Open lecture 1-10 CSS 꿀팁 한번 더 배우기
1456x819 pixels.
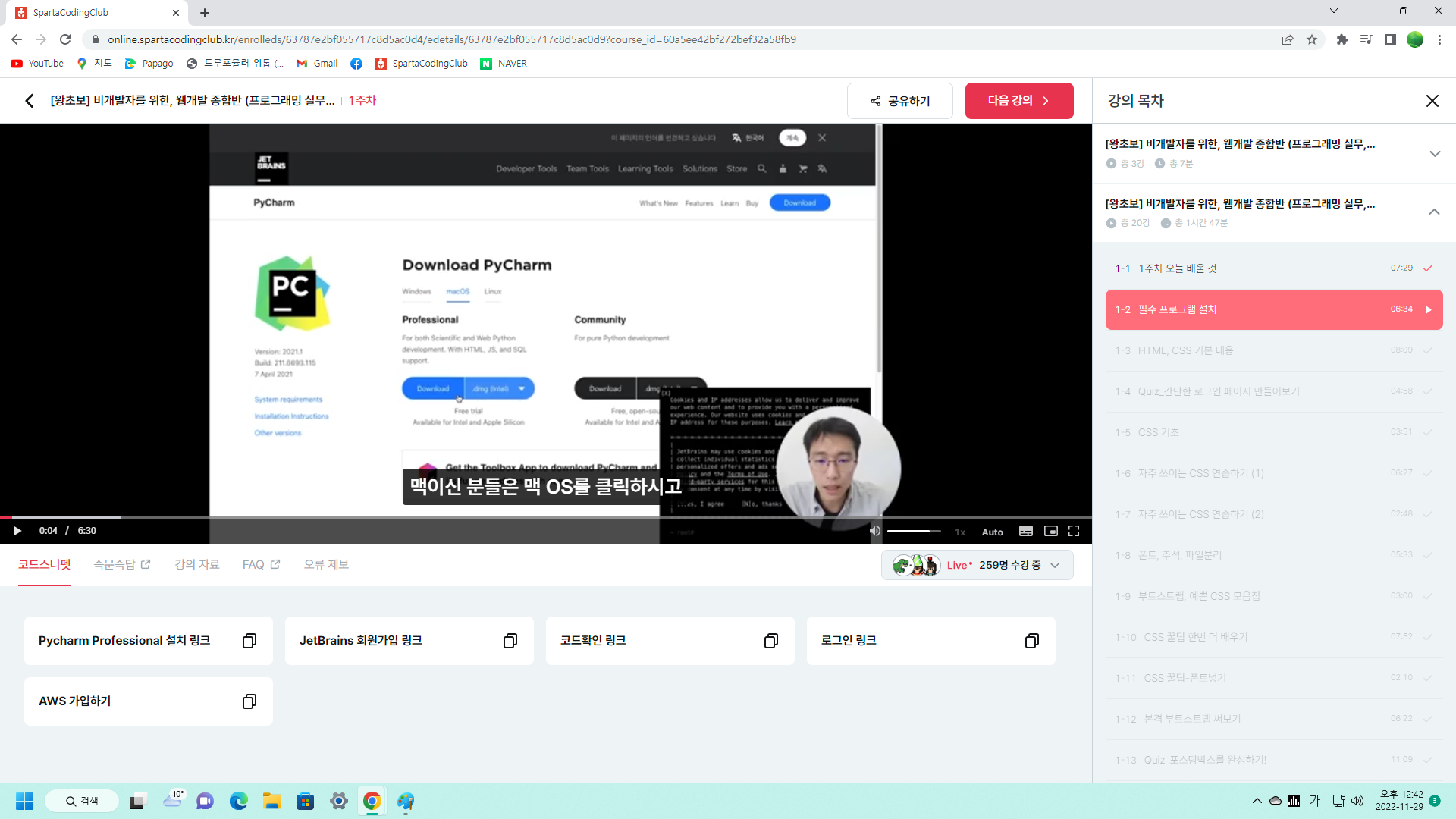[x=1274, y=637]
